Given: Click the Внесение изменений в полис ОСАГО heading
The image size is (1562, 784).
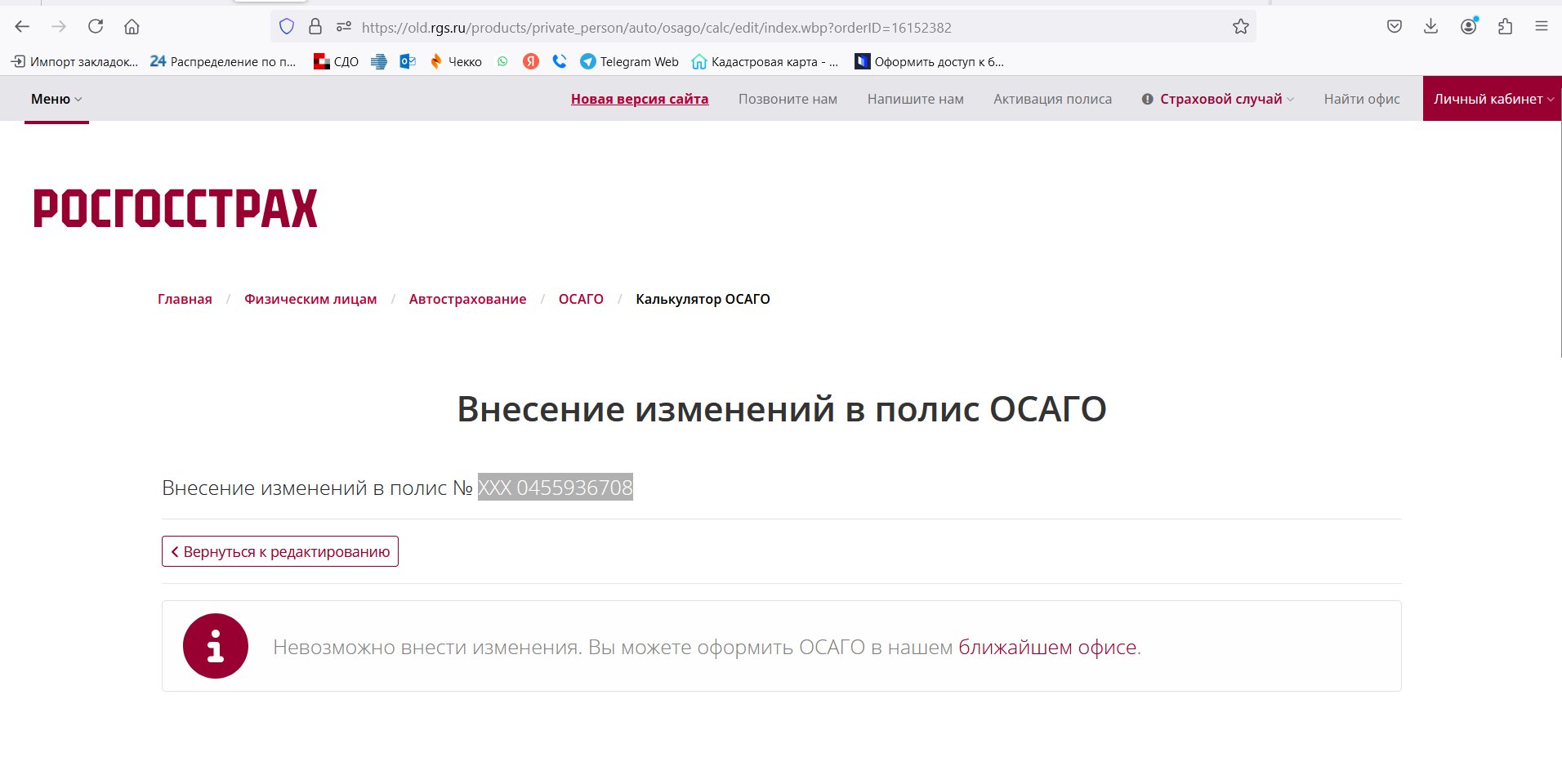Looking at the screenshot, I should point(781,409).
